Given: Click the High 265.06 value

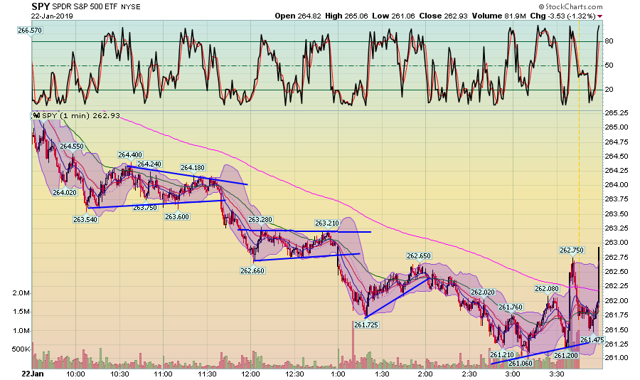Looking at the screenshot, I should [346, 16].
